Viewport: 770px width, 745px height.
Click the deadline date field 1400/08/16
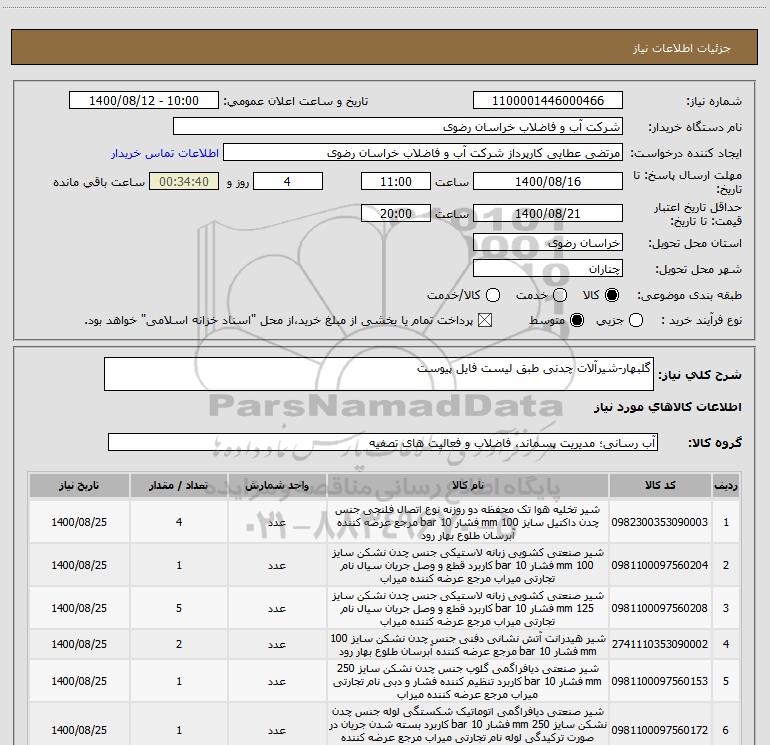[548, 181]
